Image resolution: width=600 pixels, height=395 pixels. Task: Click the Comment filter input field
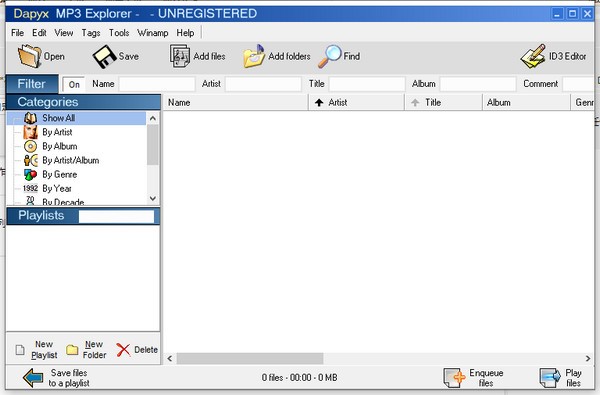(578, 84)
